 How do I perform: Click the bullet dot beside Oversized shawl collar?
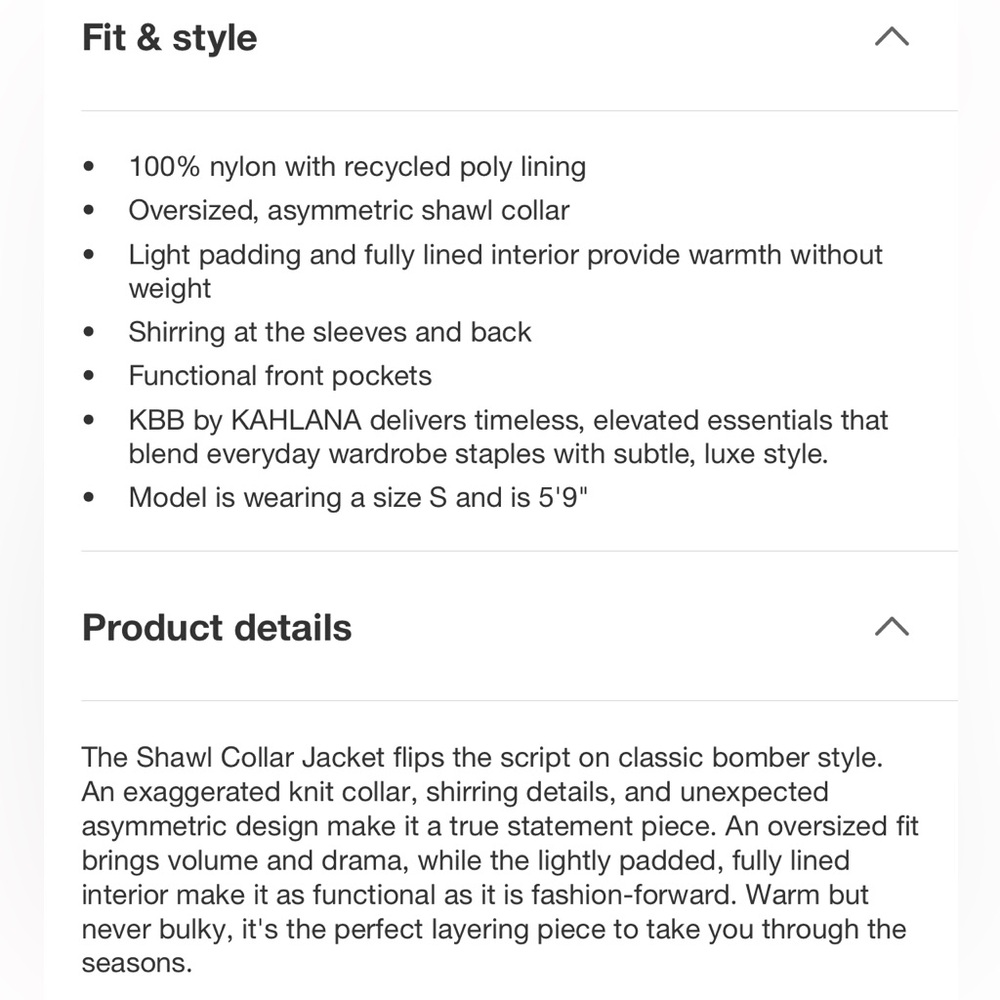[x=89, y=210]
